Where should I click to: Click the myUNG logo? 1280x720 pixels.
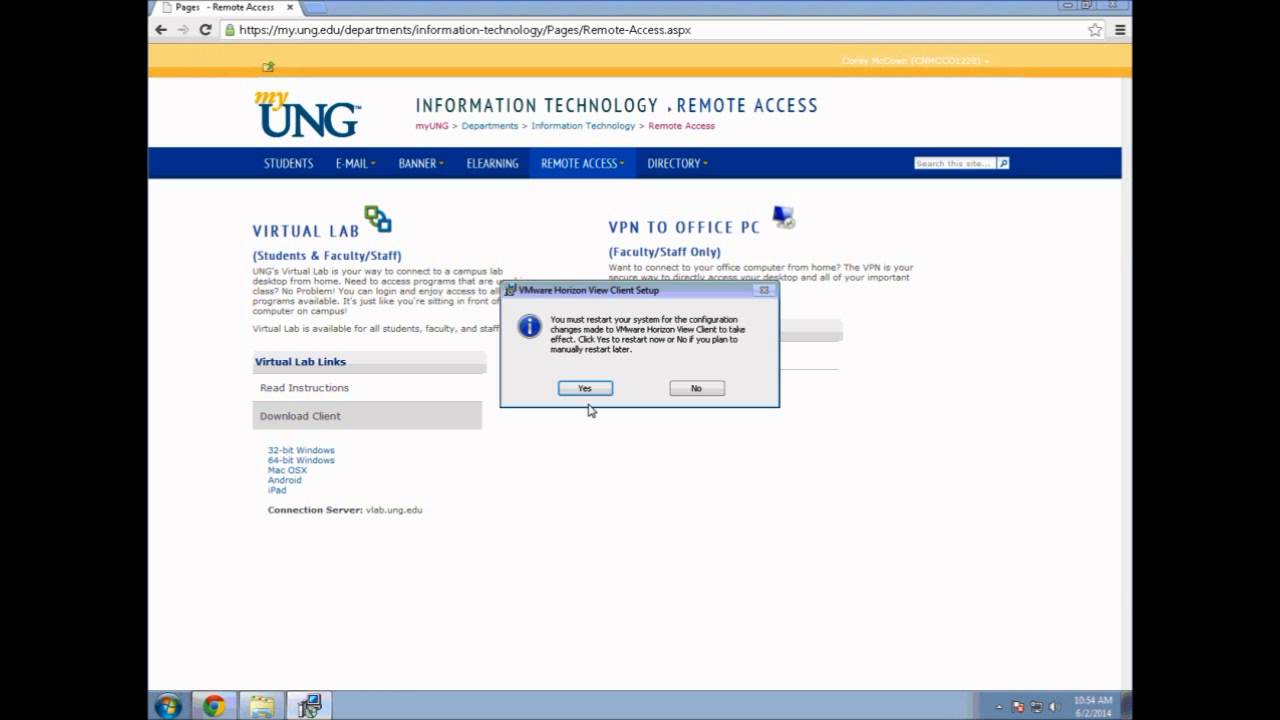pyautogui.click(x=307, y=114)
